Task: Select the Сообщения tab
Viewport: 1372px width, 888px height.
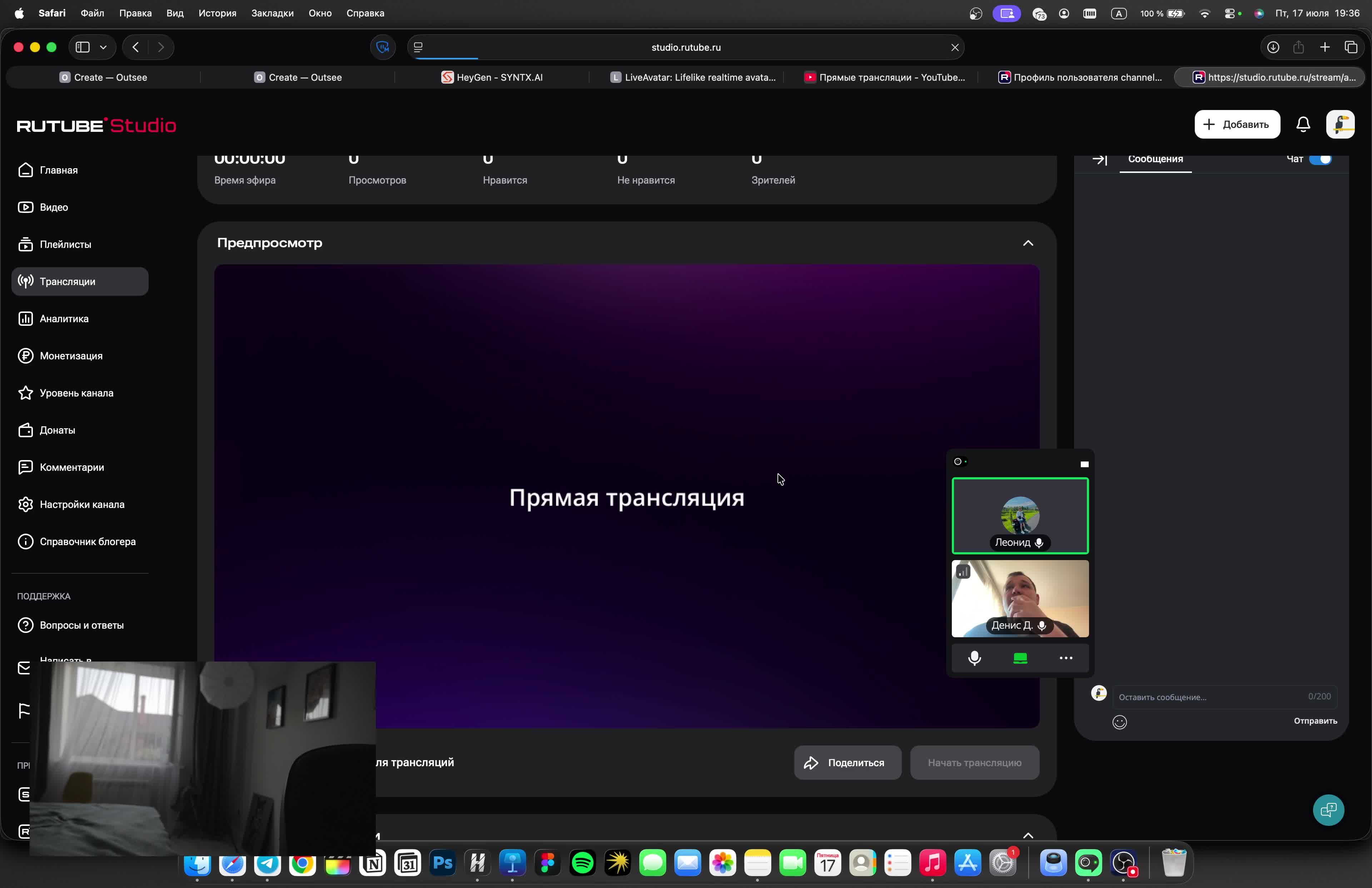Action: (1155, 159)
